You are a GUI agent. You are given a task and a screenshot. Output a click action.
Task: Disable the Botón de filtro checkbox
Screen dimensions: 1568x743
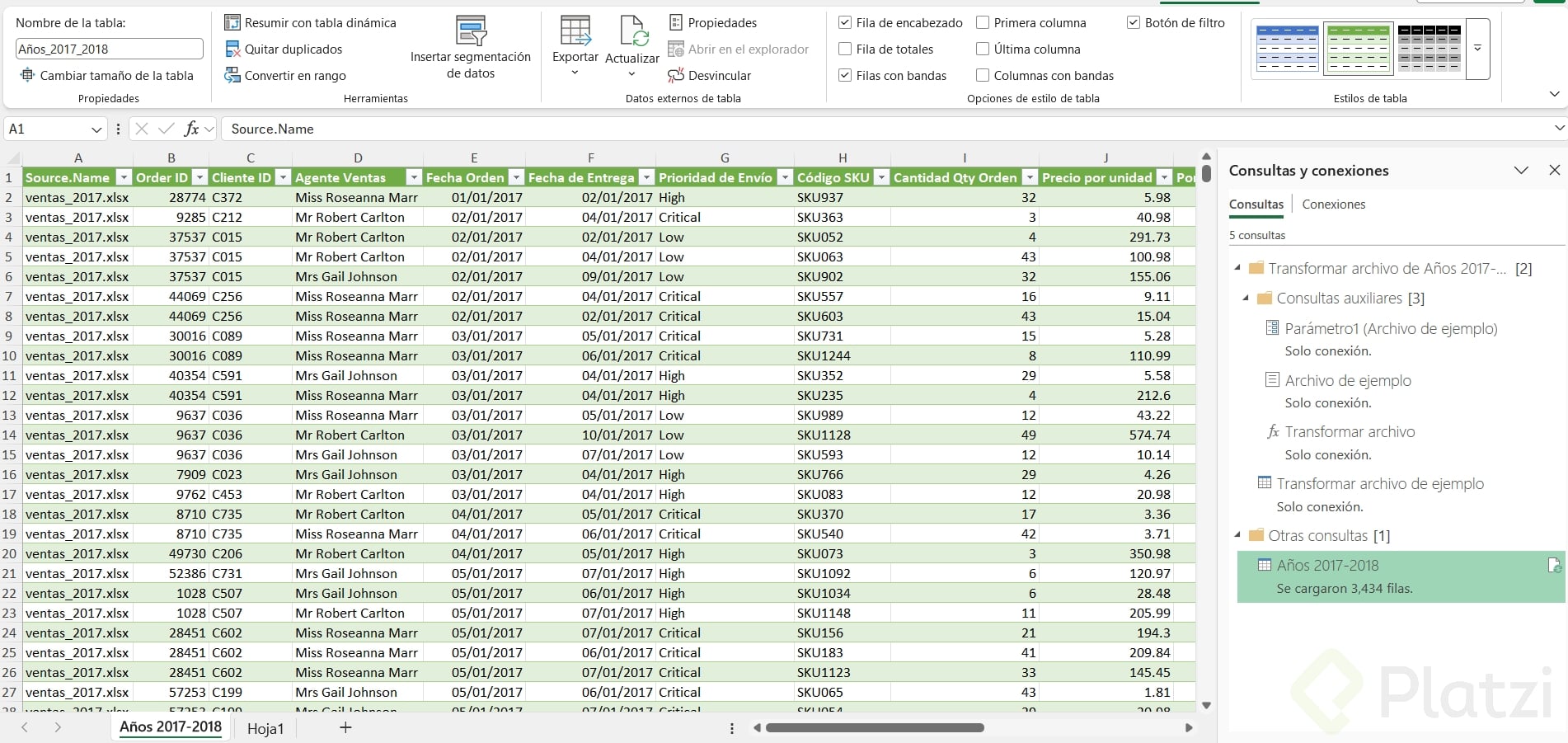click(1134, 23)
